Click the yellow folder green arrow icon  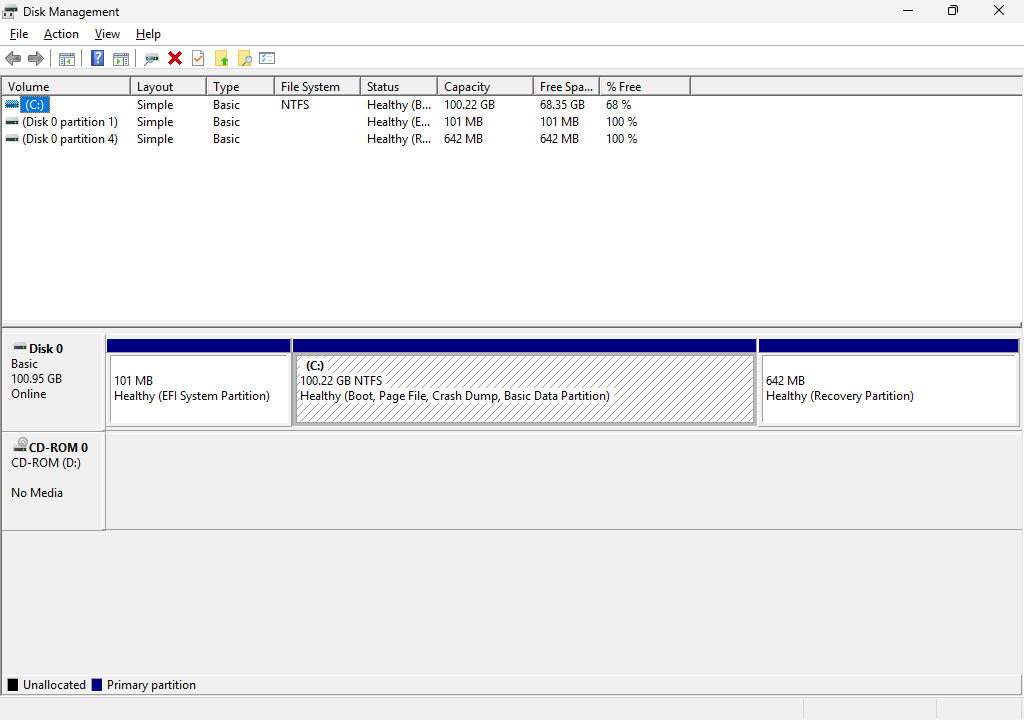coord(222,59)
